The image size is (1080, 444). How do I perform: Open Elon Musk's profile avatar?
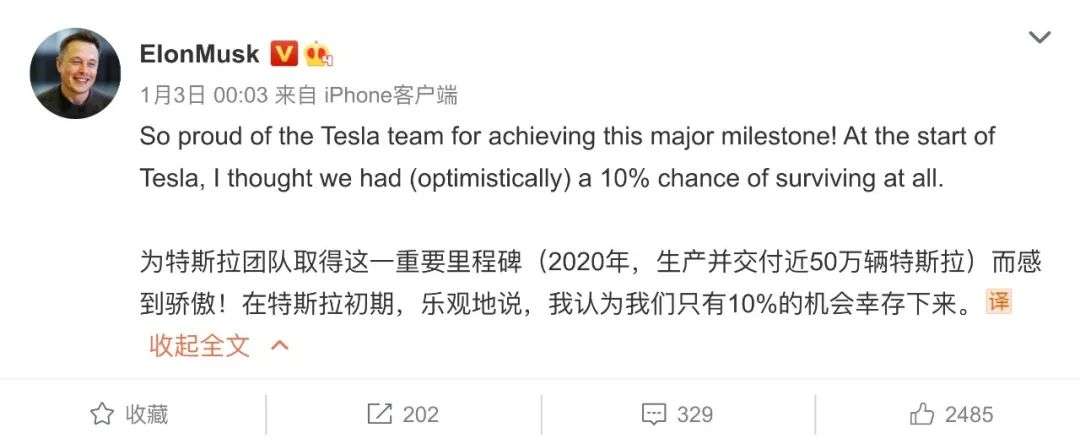tap(75, 73)
